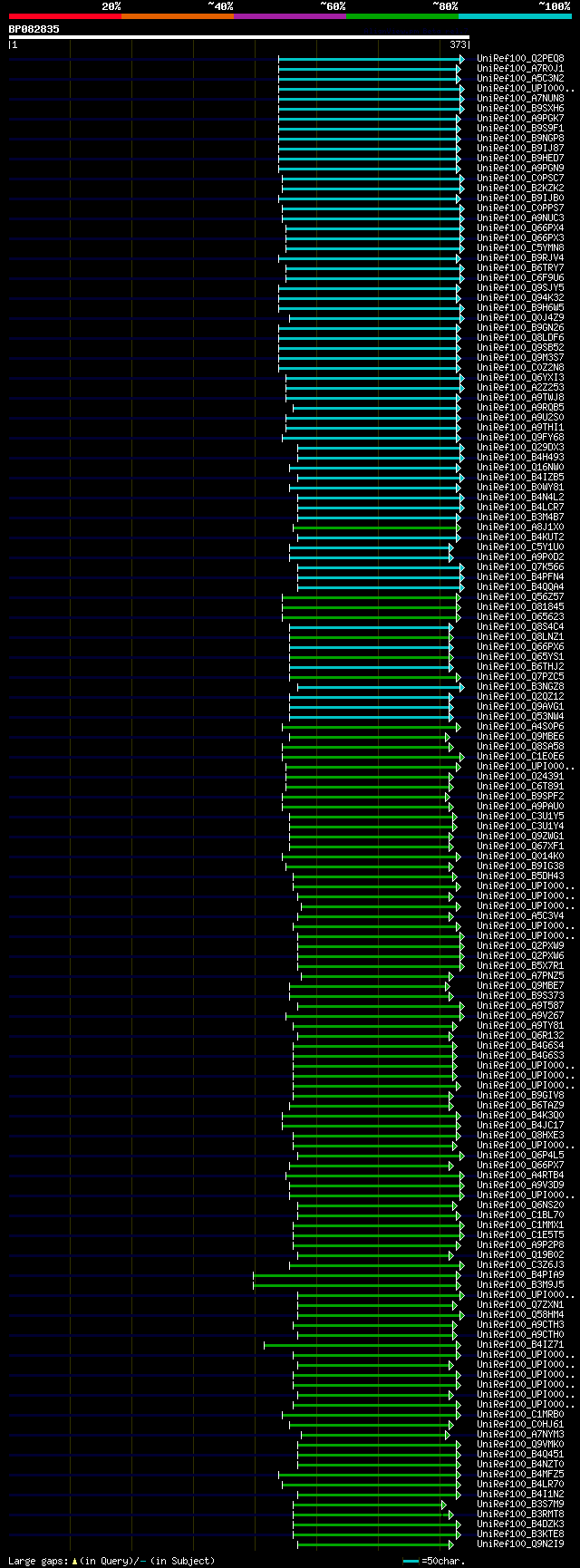Select the UniRef100_Q8LDF6 label
Image resolution: width=580 pixels, height=1568 pixels.
pos(520,338)
